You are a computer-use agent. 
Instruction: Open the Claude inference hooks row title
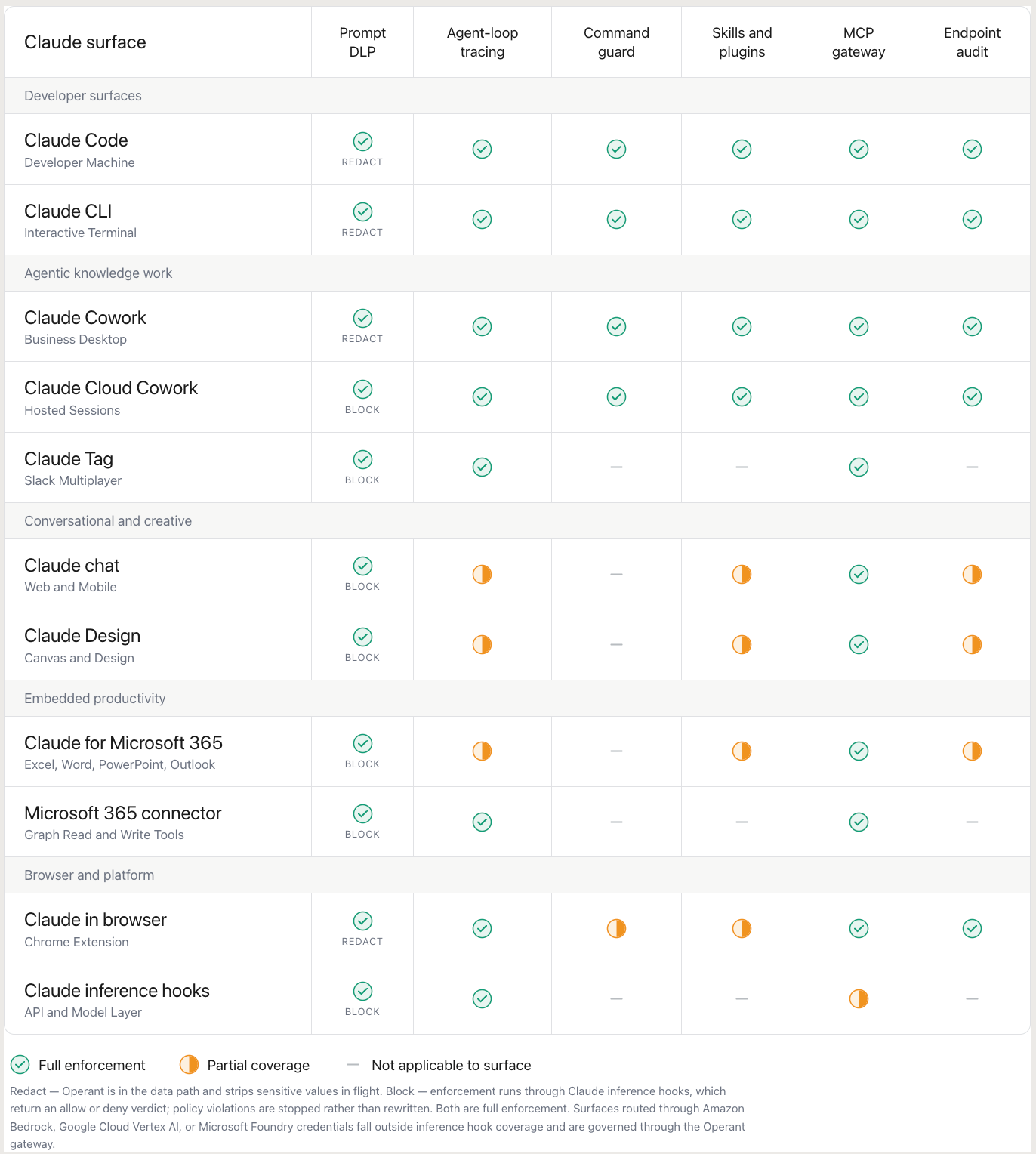[x=117, y=990]
